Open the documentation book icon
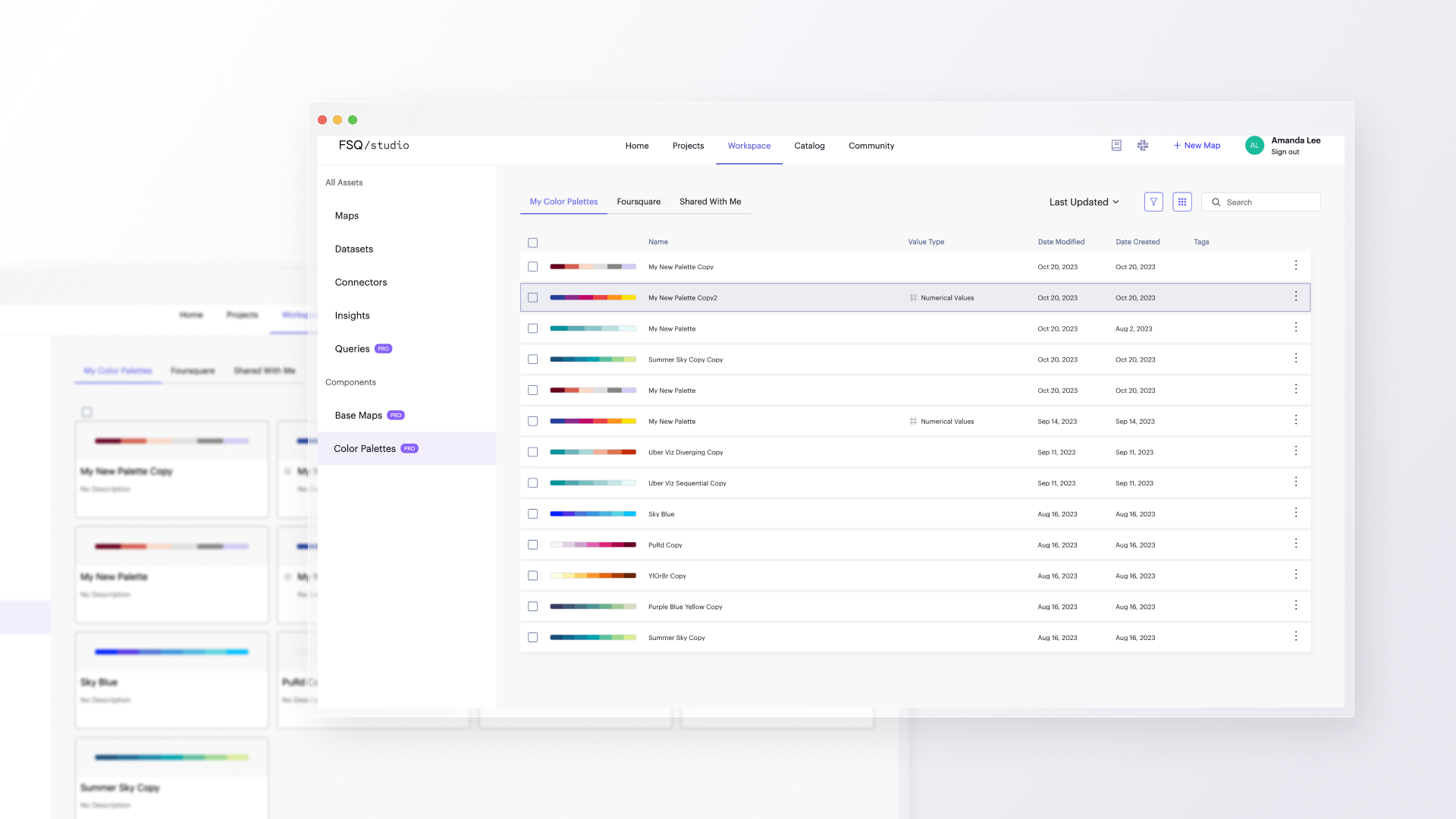1456x819 pixels. click(1116, 146)
